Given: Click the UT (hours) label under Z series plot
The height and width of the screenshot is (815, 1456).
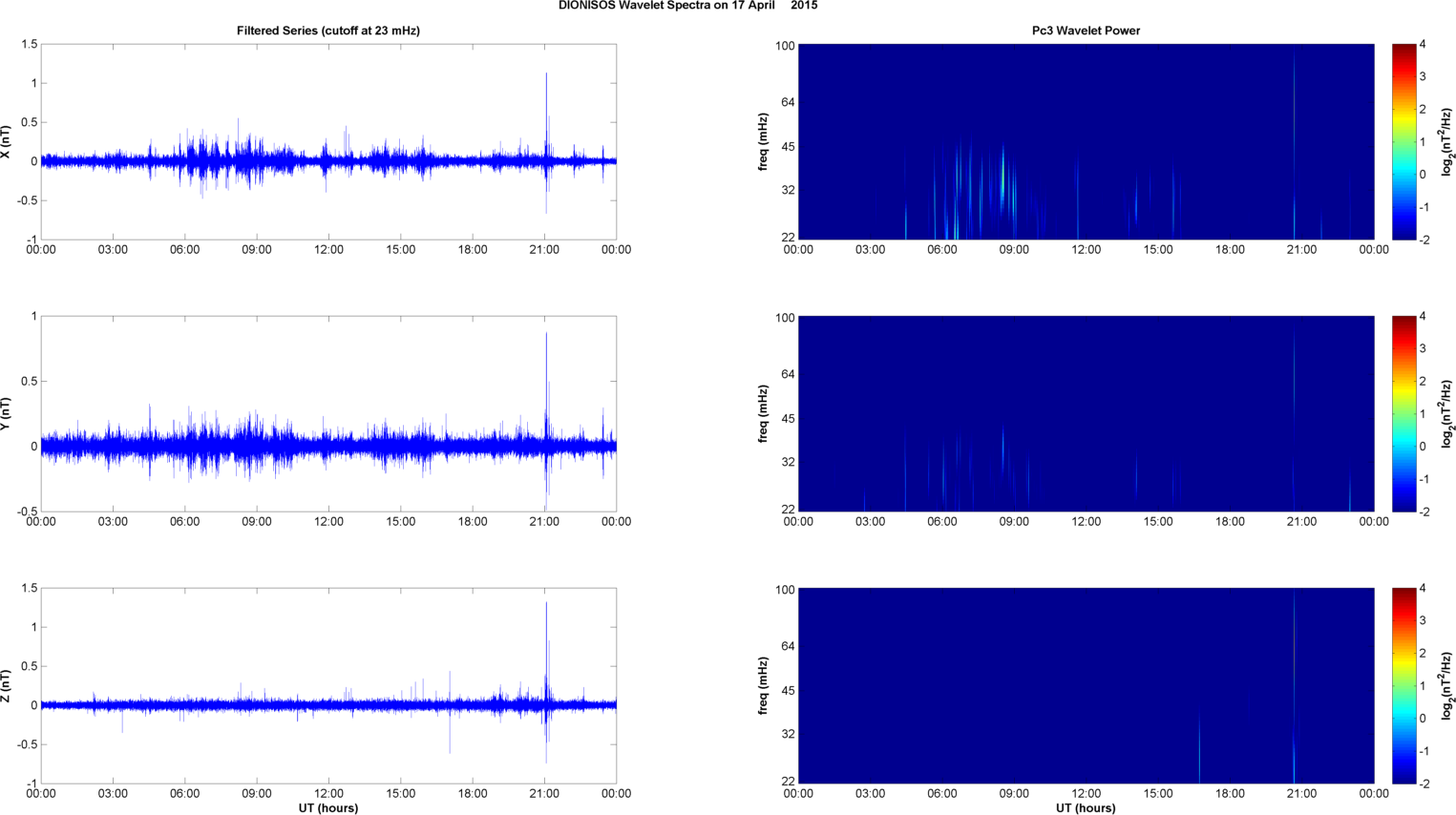Looking at the screenshot, I should point(328,807).
